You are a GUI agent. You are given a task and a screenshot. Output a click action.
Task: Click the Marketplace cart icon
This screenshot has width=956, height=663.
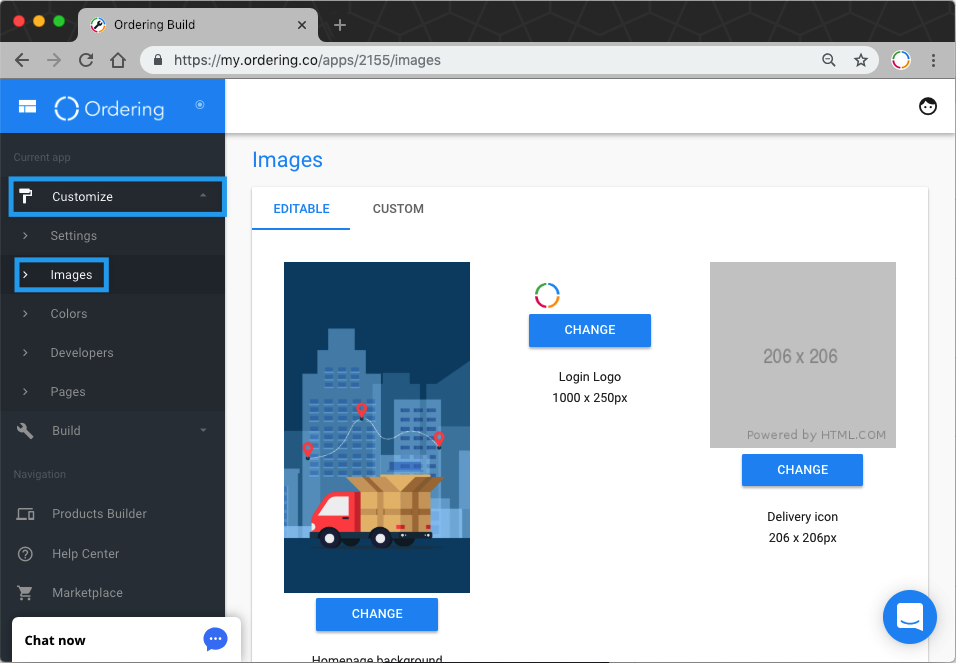point(25,593)
